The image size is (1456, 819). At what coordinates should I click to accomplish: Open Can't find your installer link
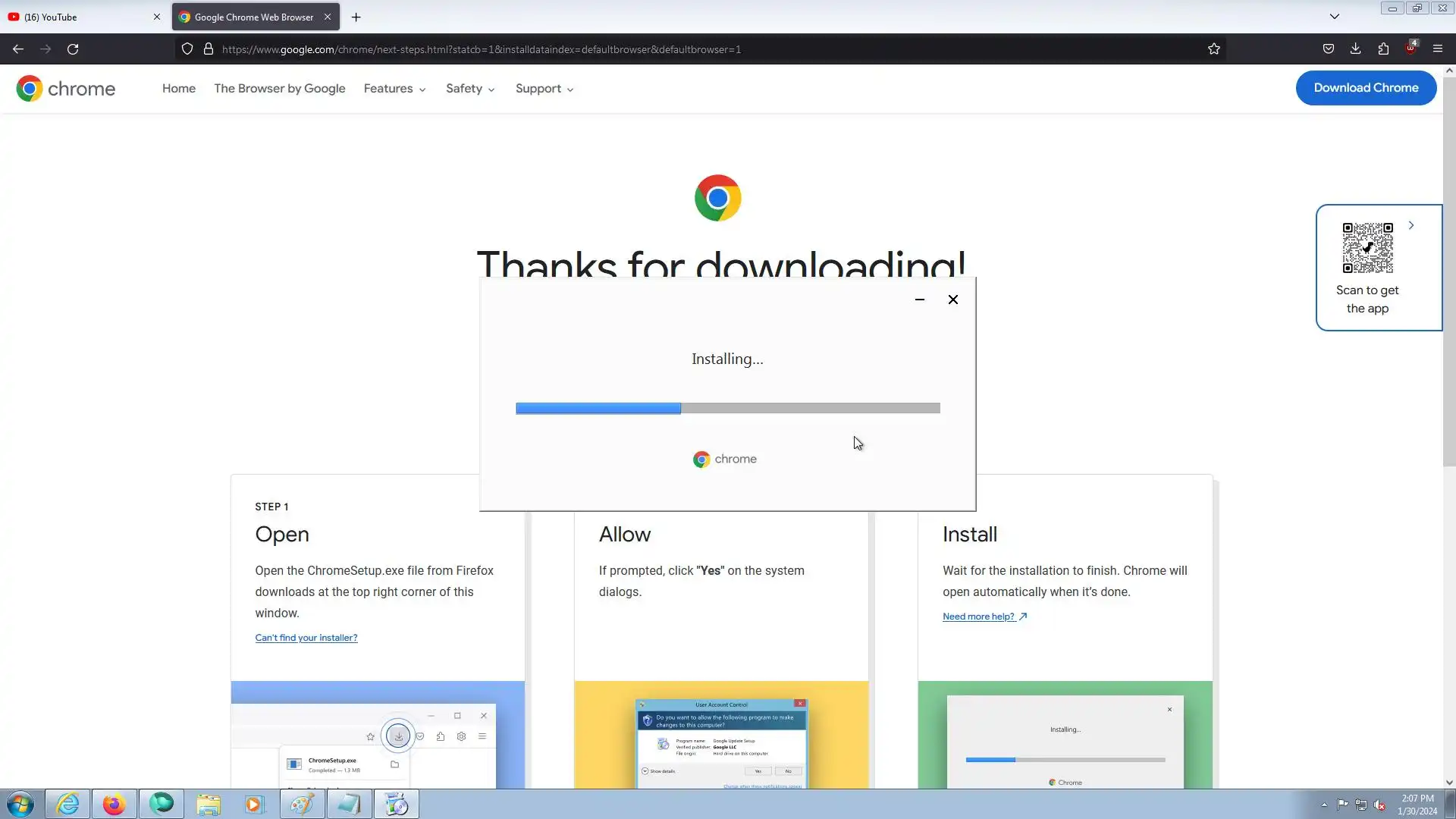click(306, 638)
